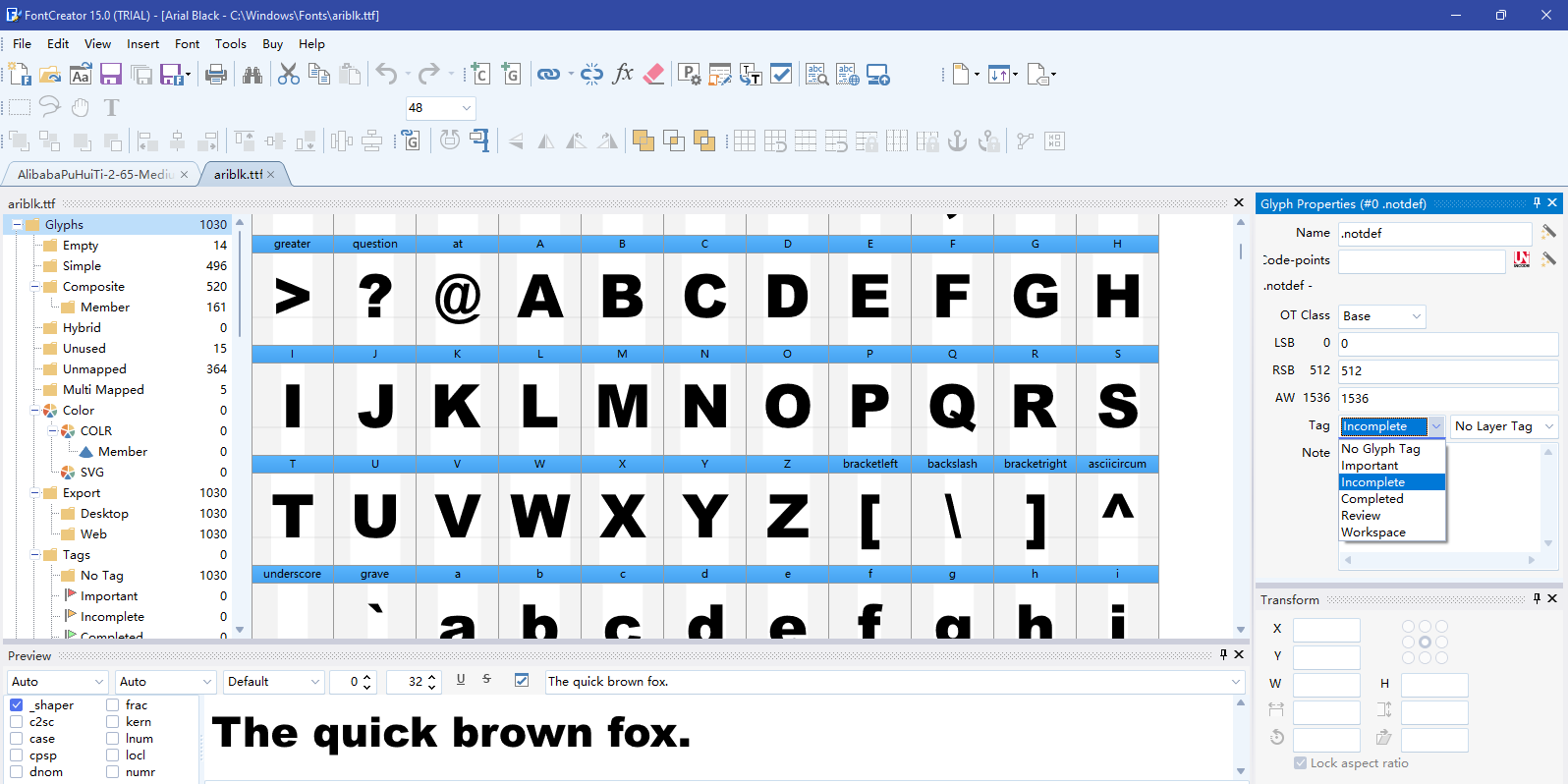Open the Font menu
Screen dimensions: 1568x784
(187, 43)
